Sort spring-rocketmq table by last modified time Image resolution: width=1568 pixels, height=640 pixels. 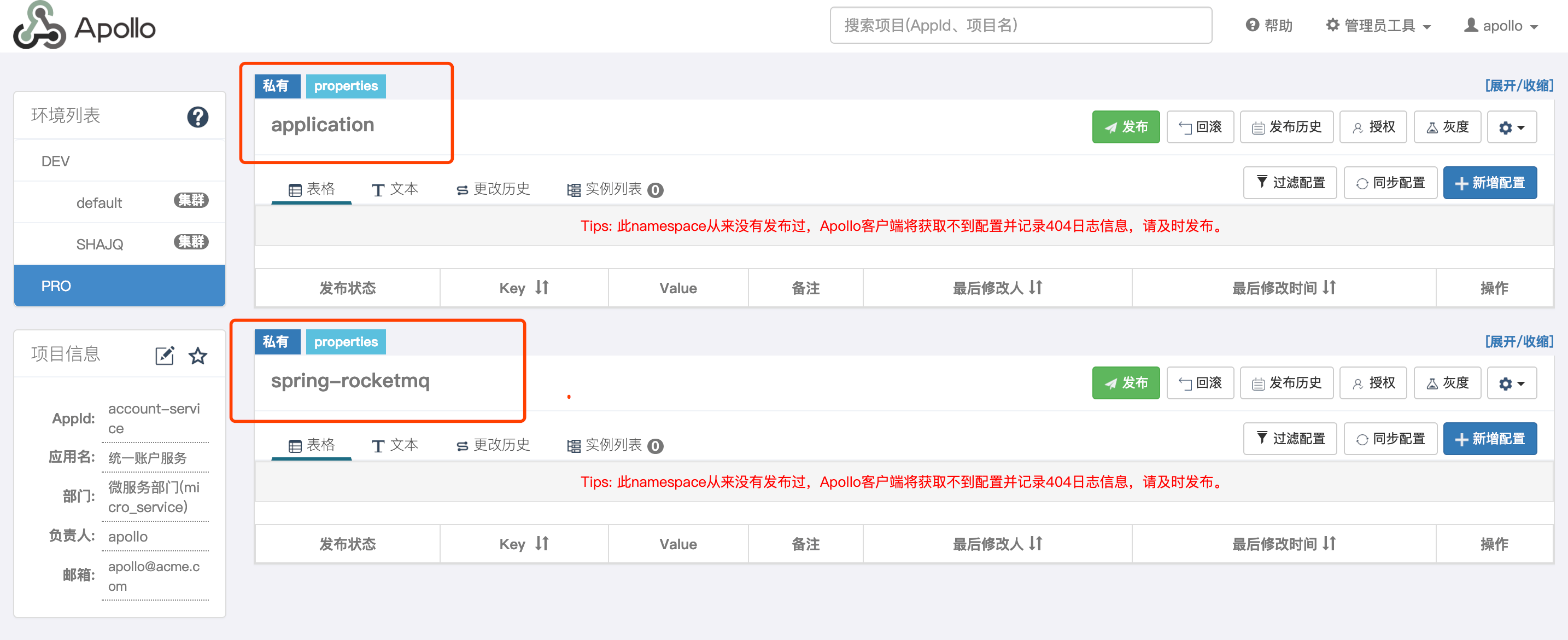[x=1329, y=543]
